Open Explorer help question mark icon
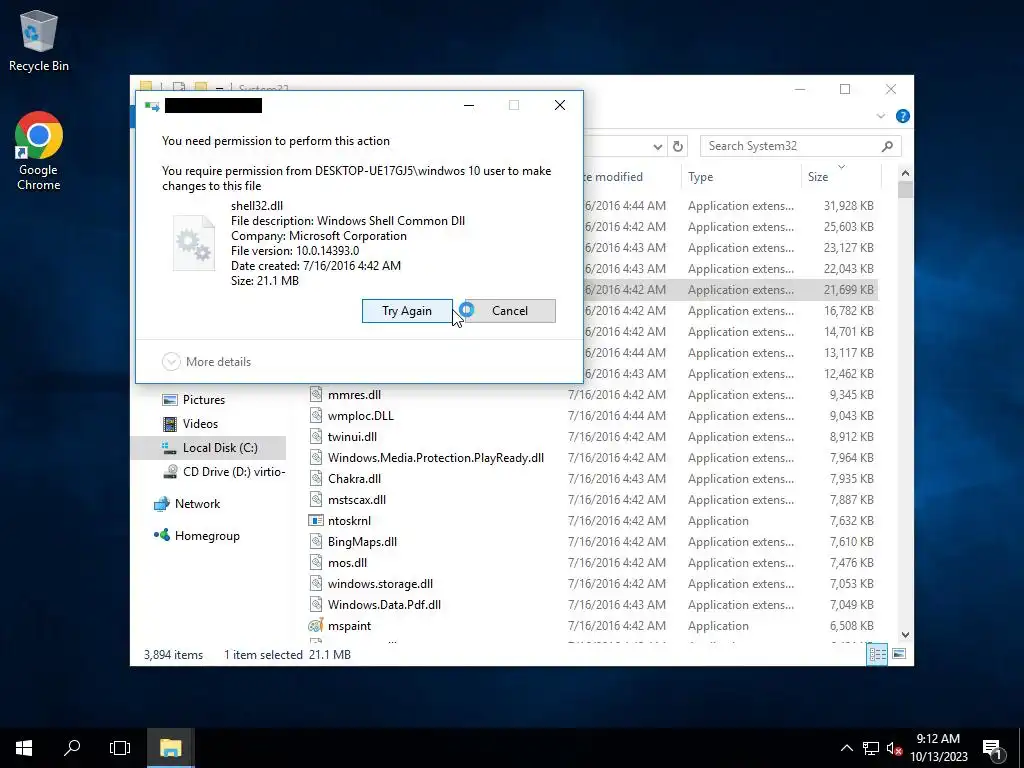This screenshot has width=1024, height=768. [903, 116]
